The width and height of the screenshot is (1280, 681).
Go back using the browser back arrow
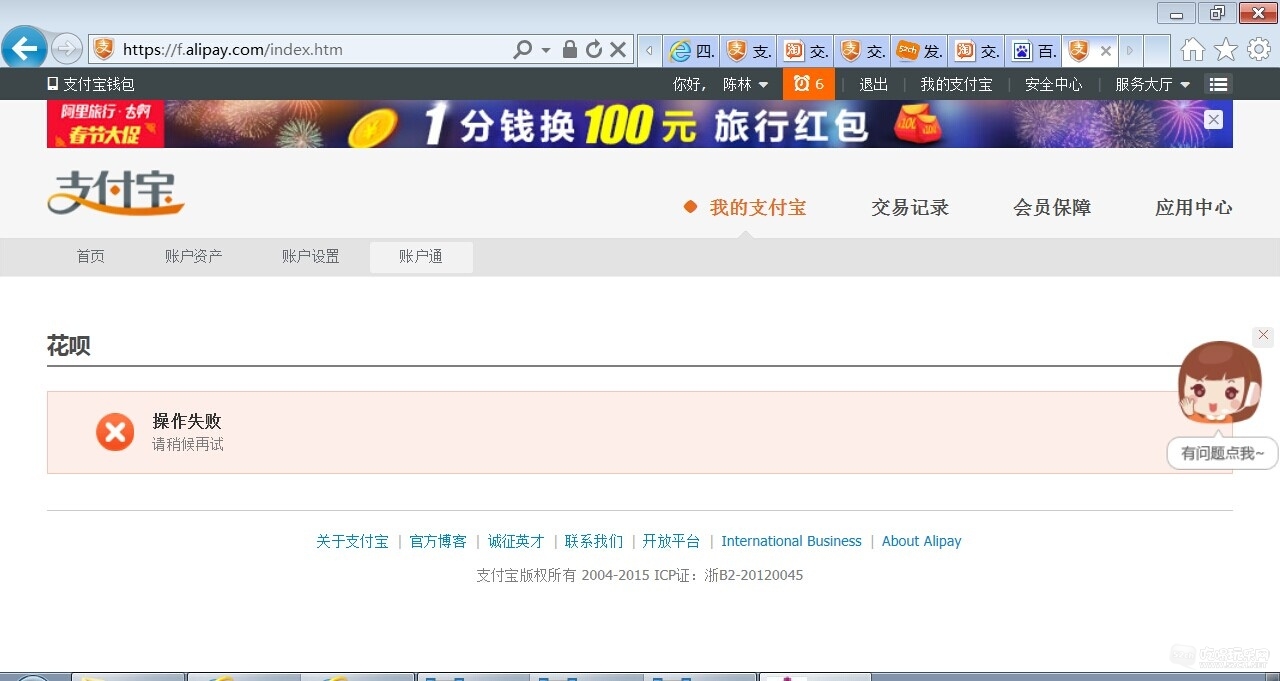click(24, 48)
